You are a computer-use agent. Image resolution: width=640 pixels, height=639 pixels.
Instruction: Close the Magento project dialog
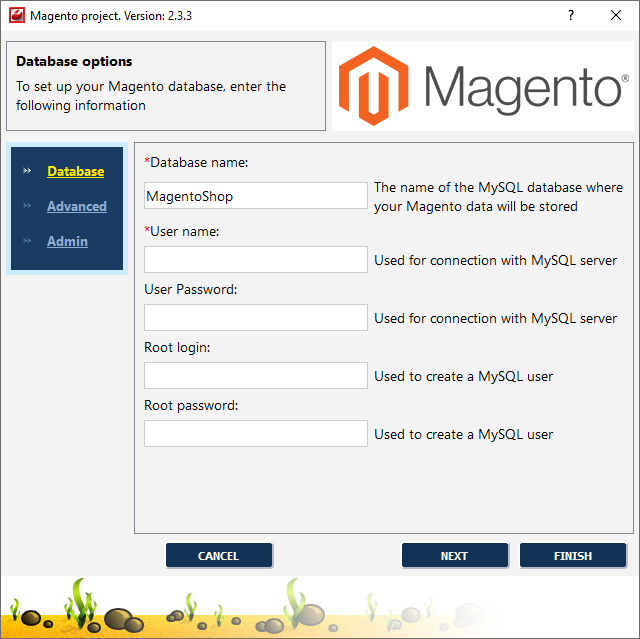coord(616,16)
